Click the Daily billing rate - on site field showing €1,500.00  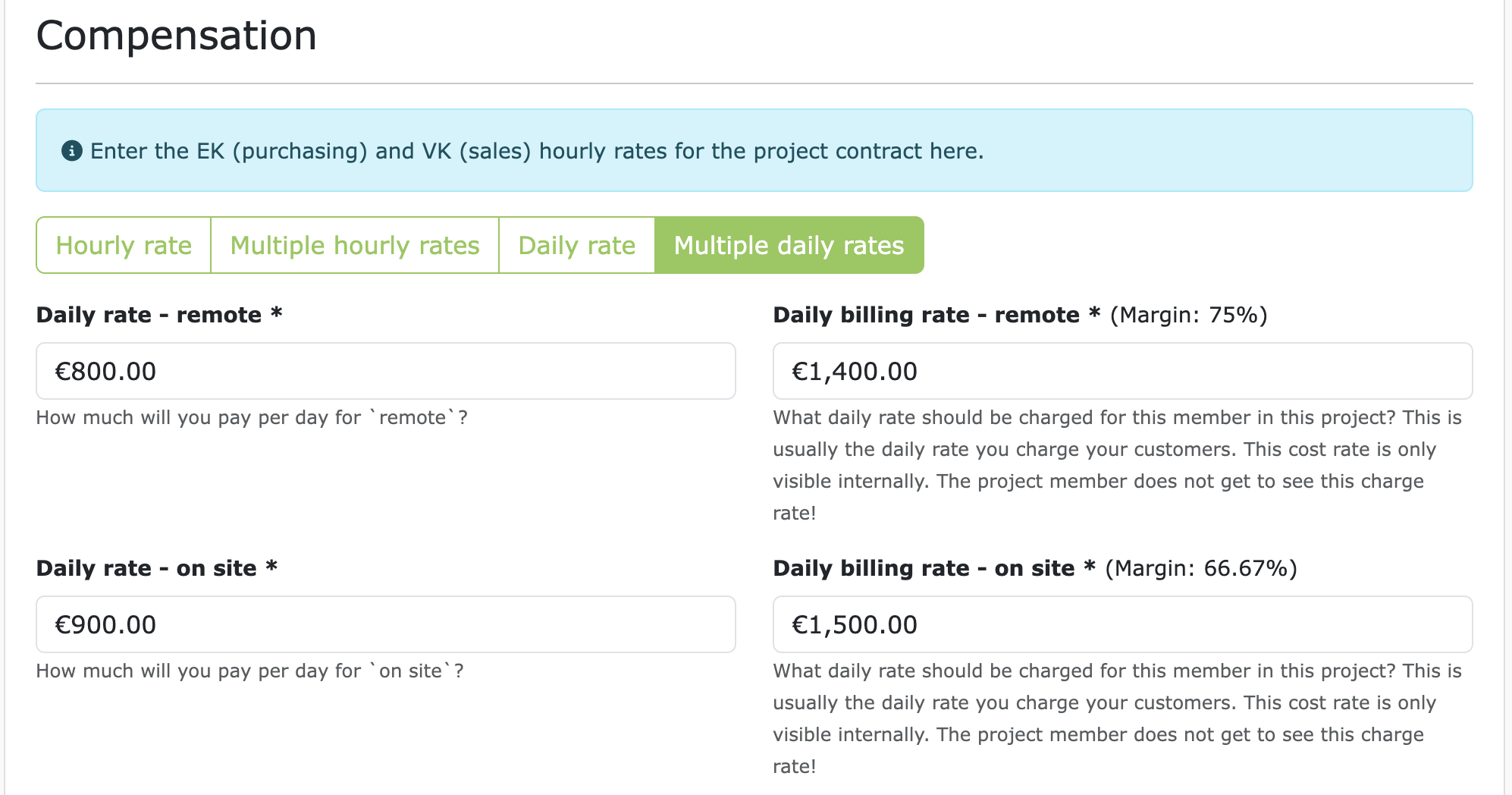[1121, 624]
